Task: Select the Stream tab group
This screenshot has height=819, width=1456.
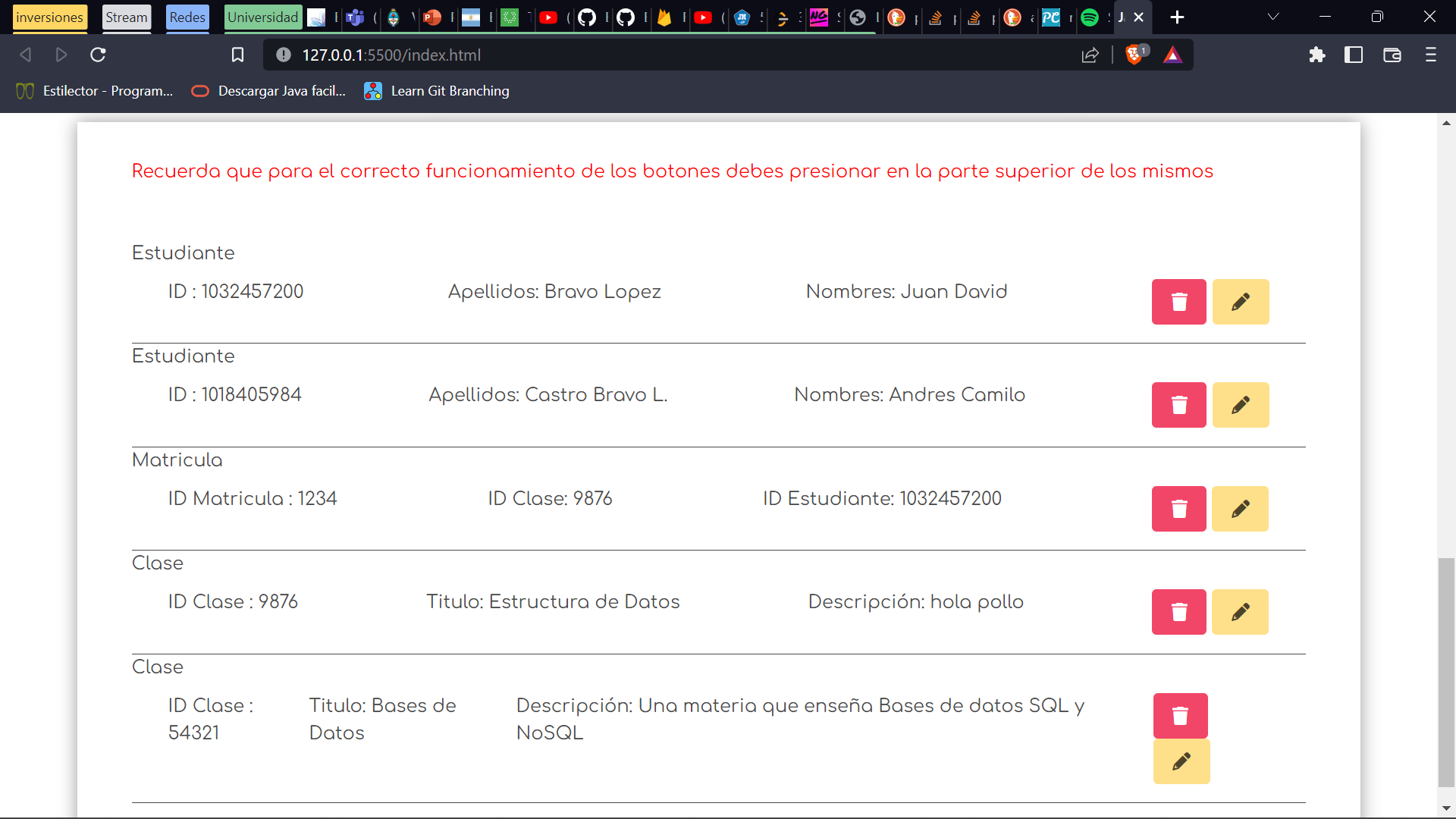Action: [126, 17]
